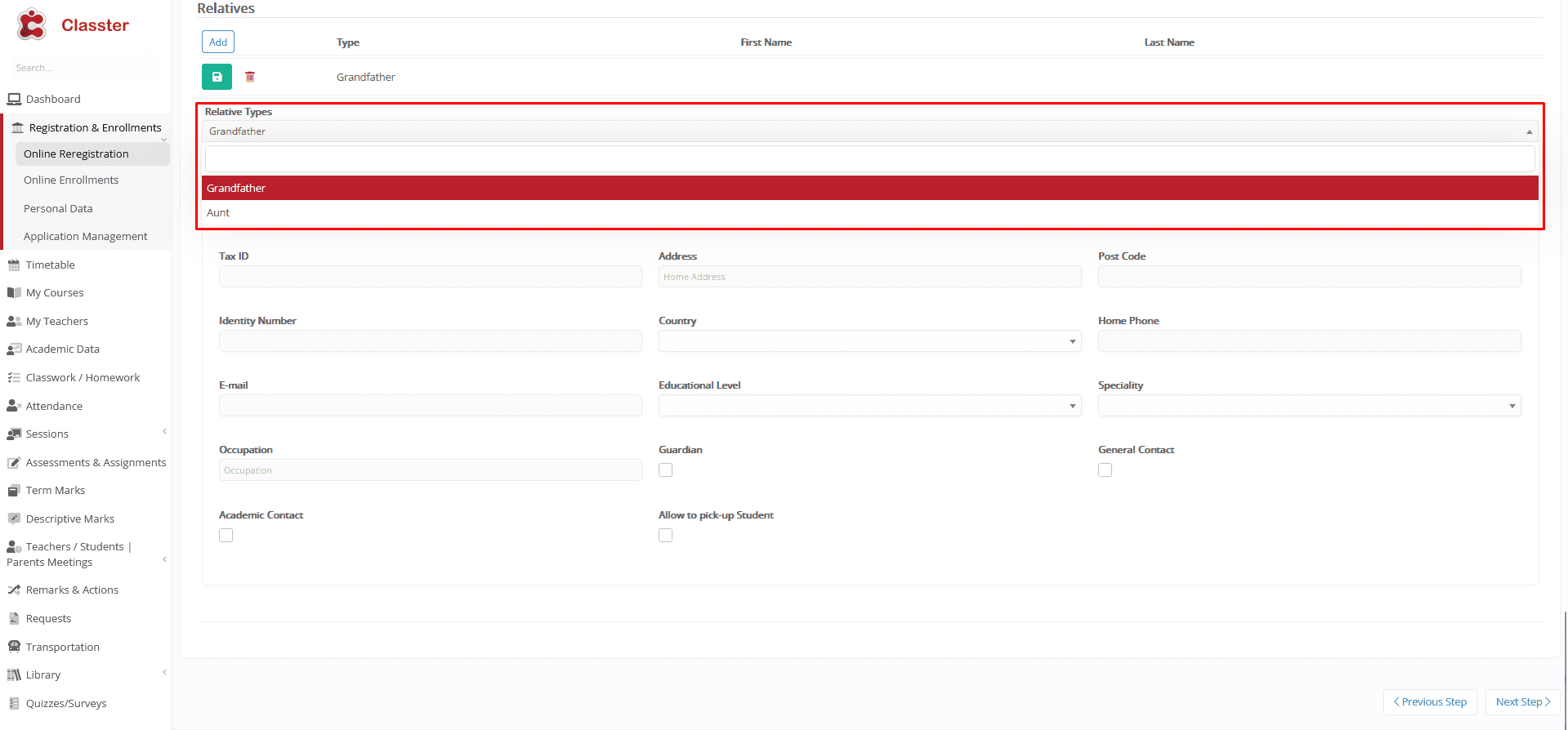Screen dimensions: 1568x730
Task: Click the green save icon for Grandfather row
Action: coord(217,77)
